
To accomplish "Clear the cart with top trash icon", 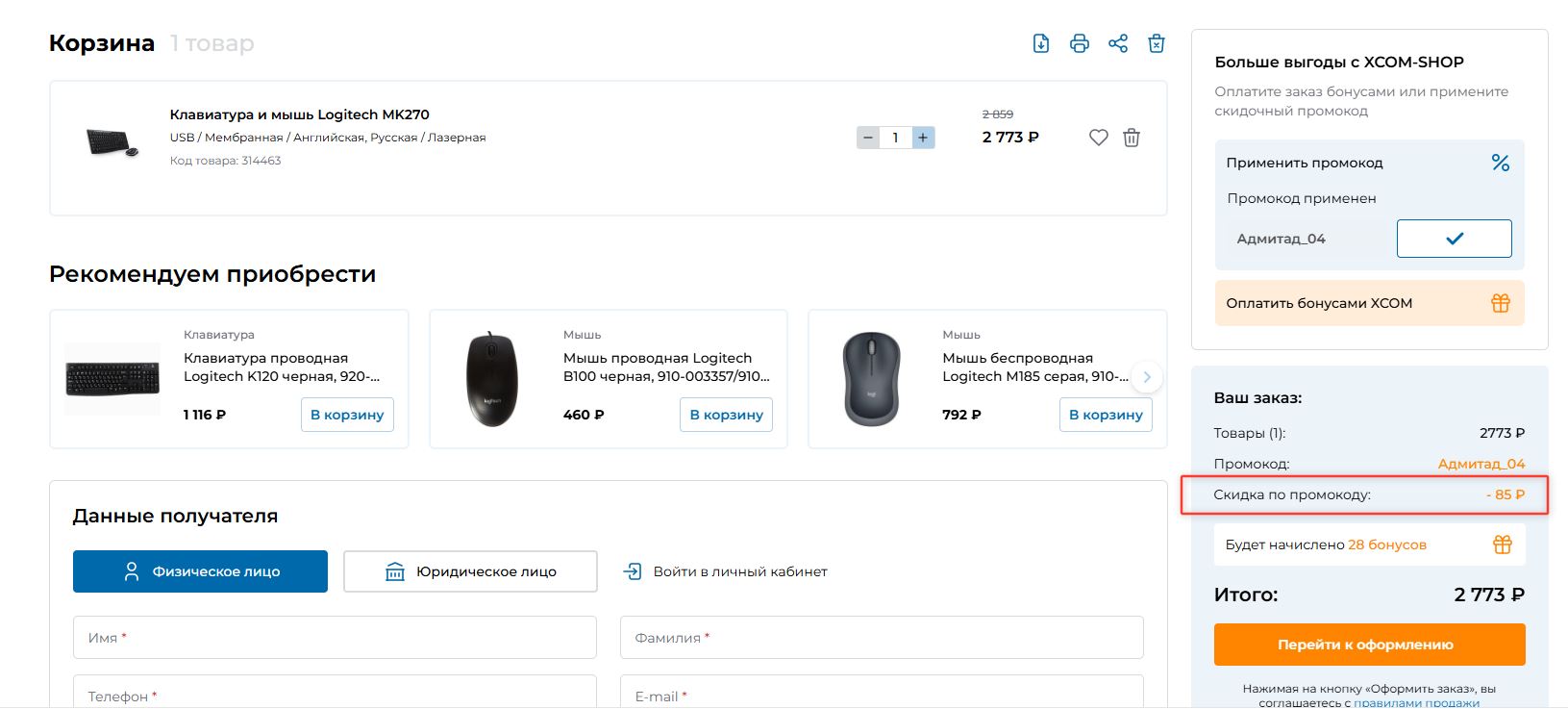I will pyautogui.click(x=1157, y=43).
